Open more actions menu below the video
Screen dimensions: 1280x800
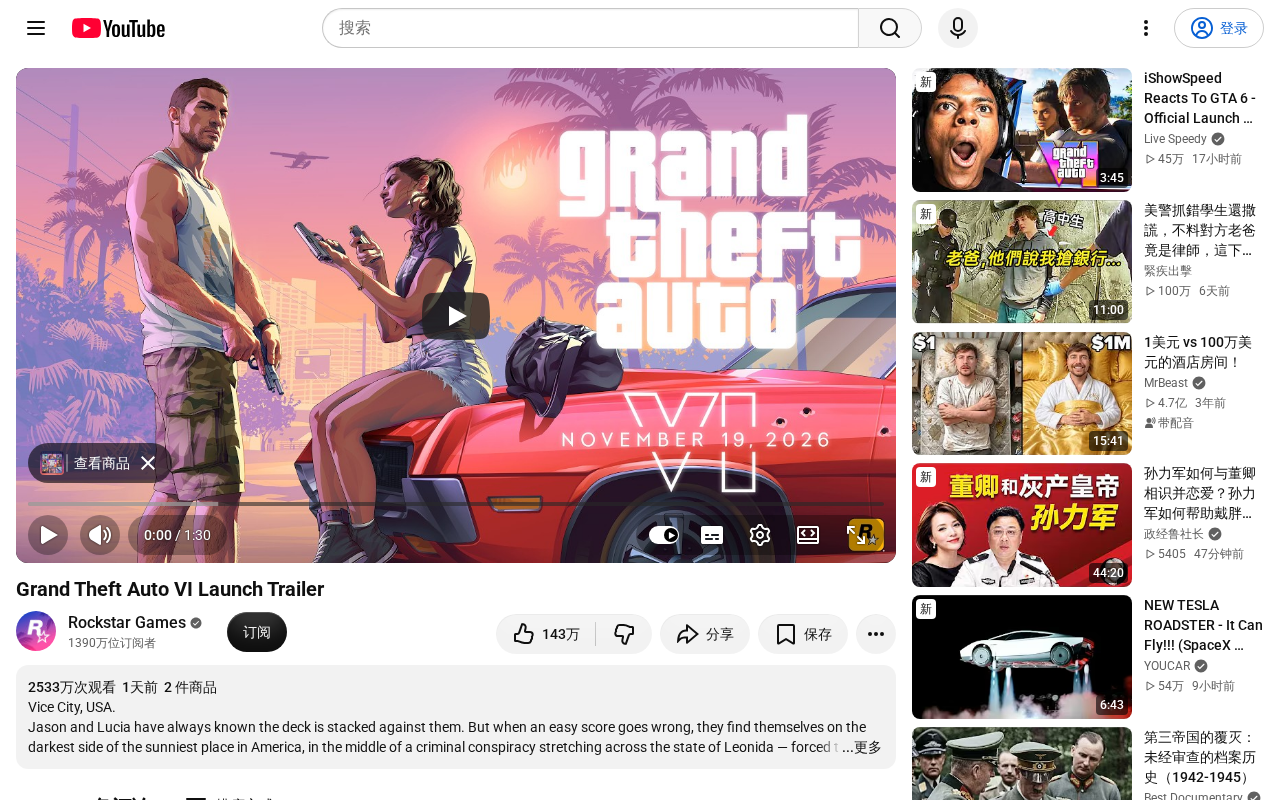876,634
